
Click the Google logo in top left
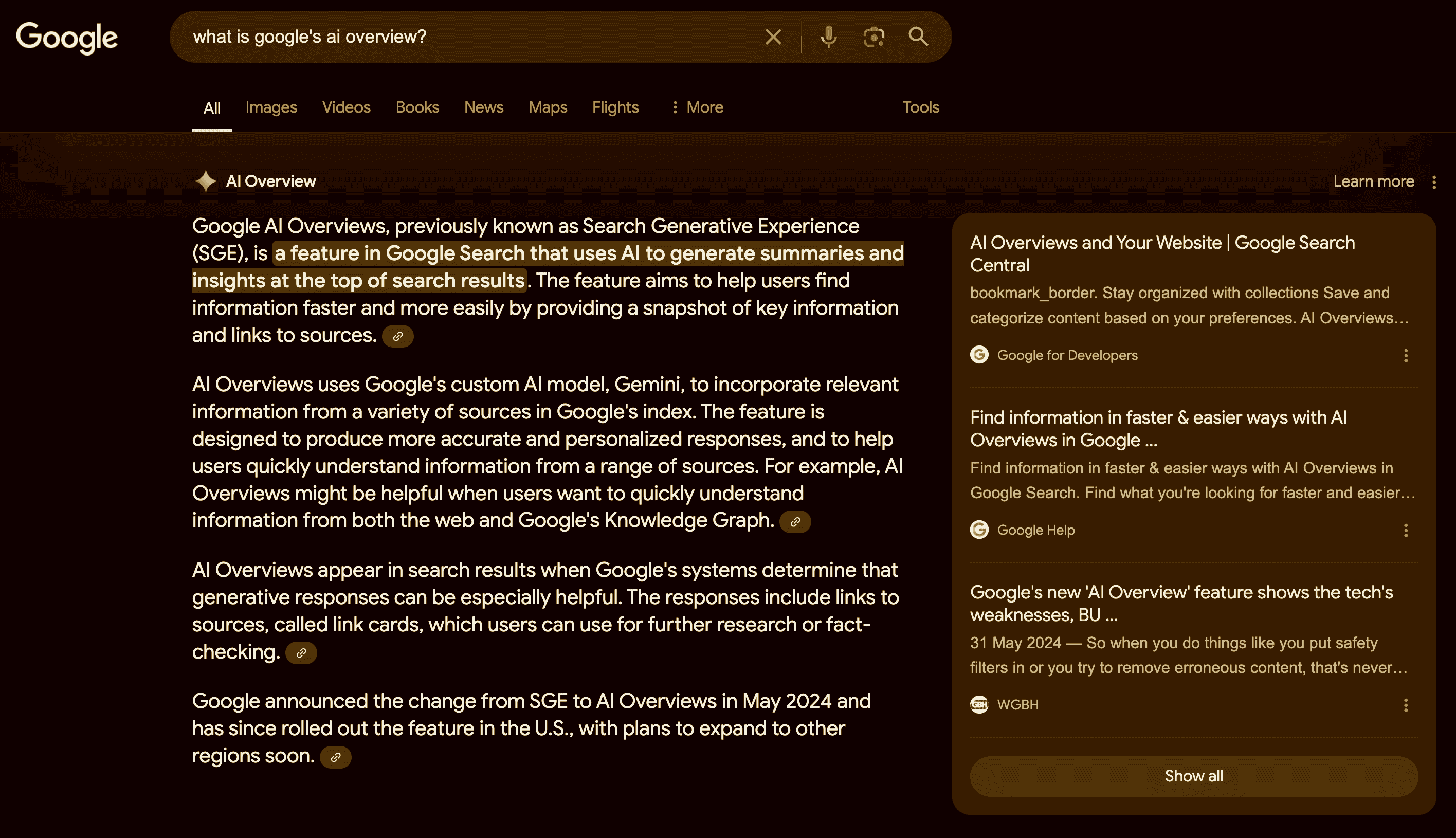[66, 37]
